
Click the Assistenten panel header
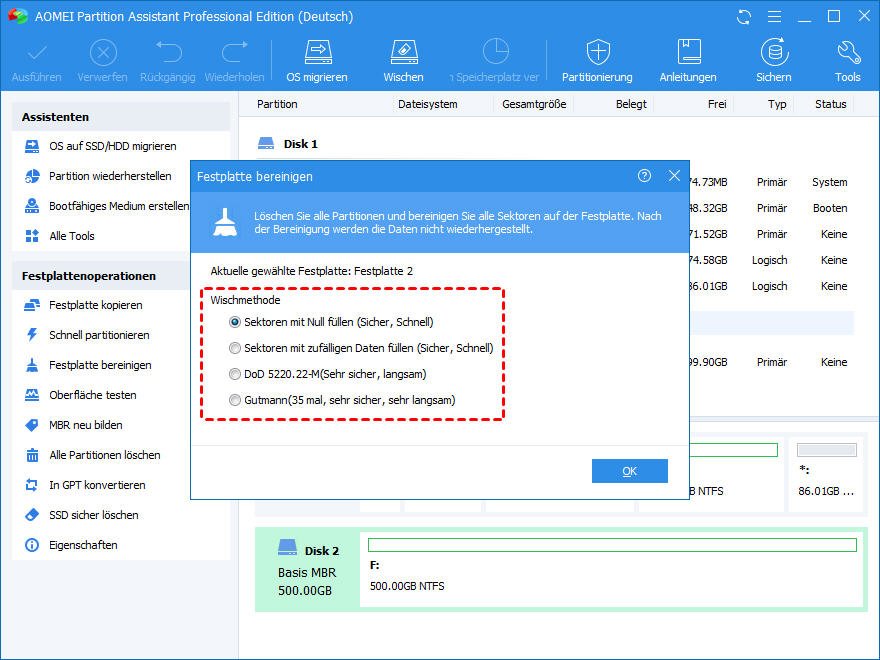(121, 117)
